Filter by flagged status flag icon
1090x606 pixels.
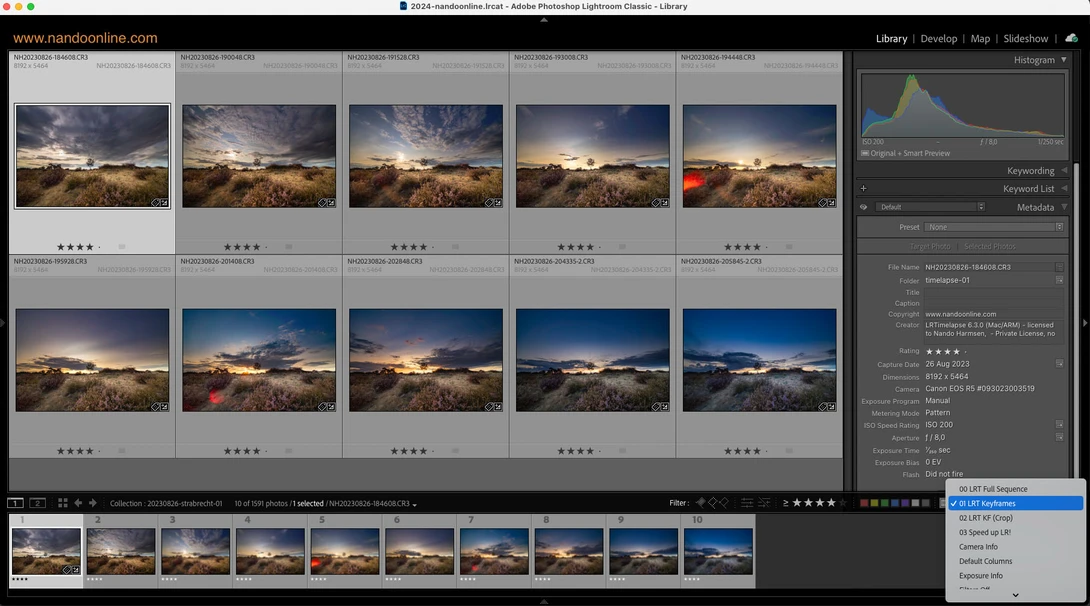(x=701, y=502)
